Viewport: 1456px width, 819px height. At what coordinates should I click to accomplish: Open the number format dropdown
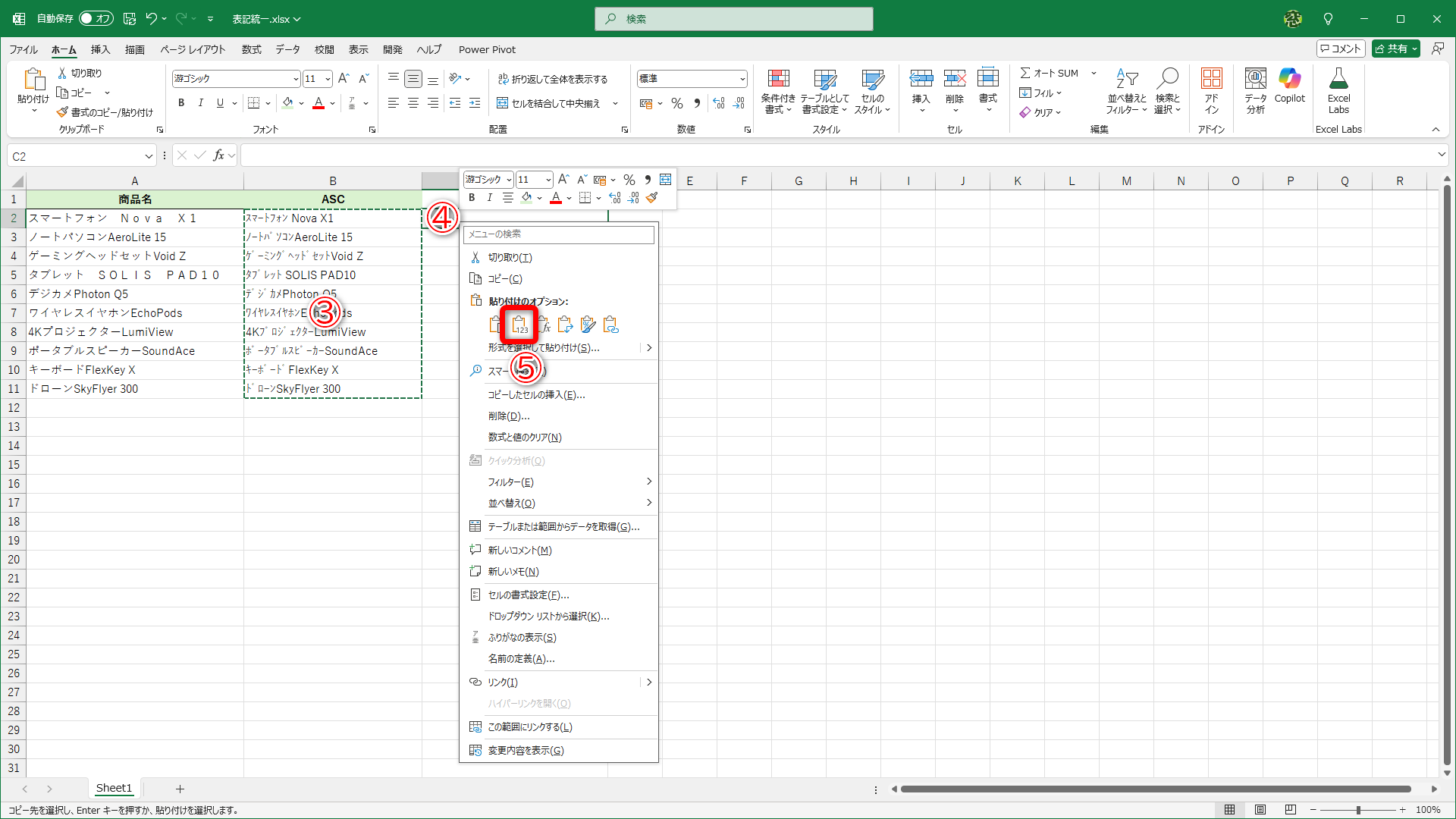coord(742,79)
